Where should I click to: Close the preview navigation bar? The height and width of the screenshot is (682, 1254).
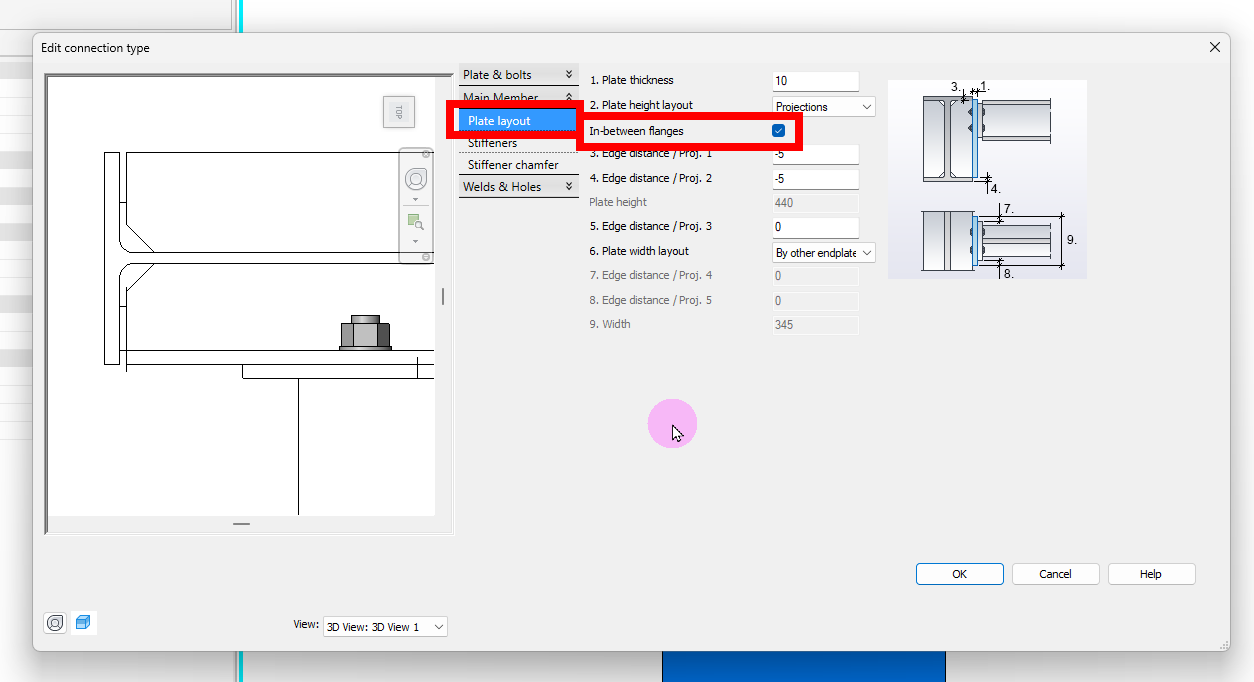(426, 154)
